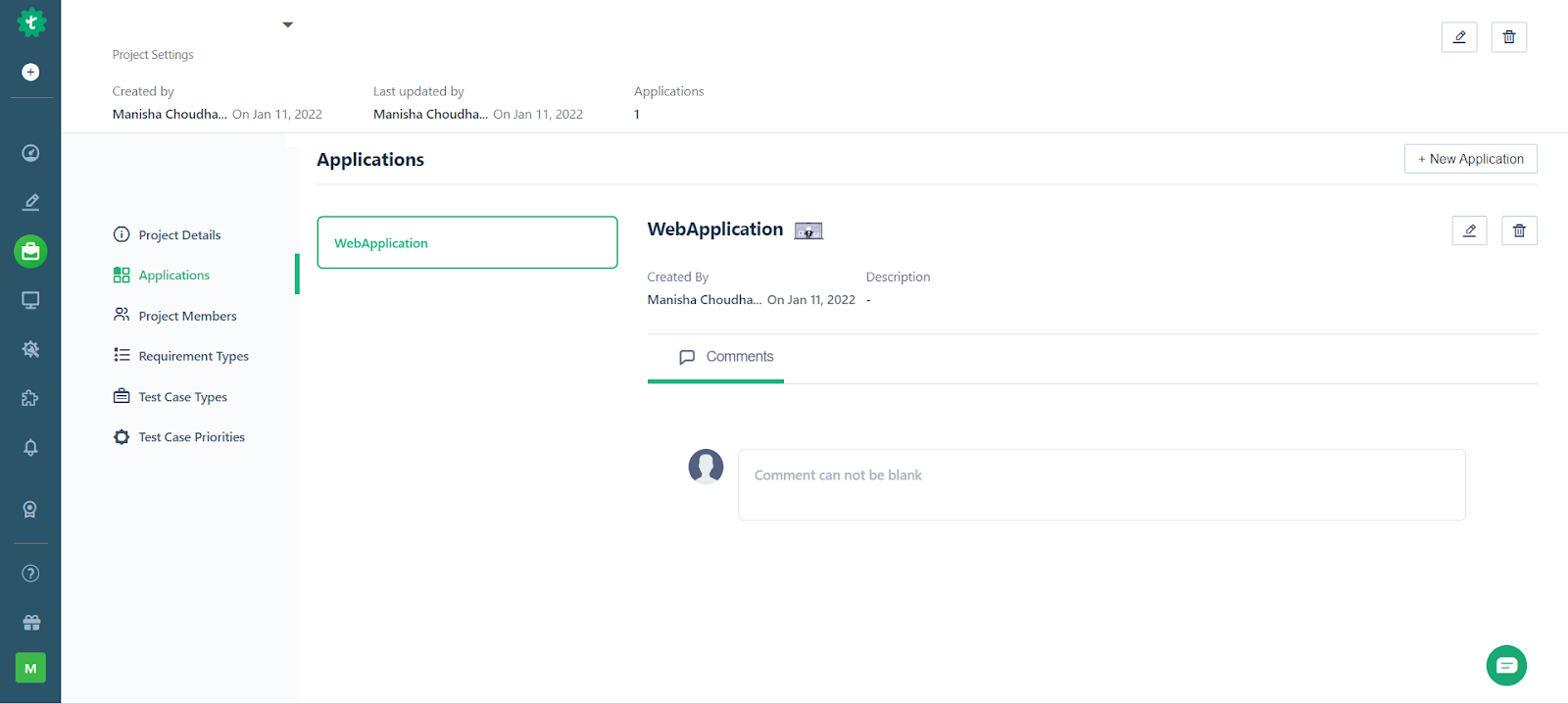Open the gift box icon in sidebar
Image resolution: width=1568 pixels, height=704 pixels.
point(30,623)
